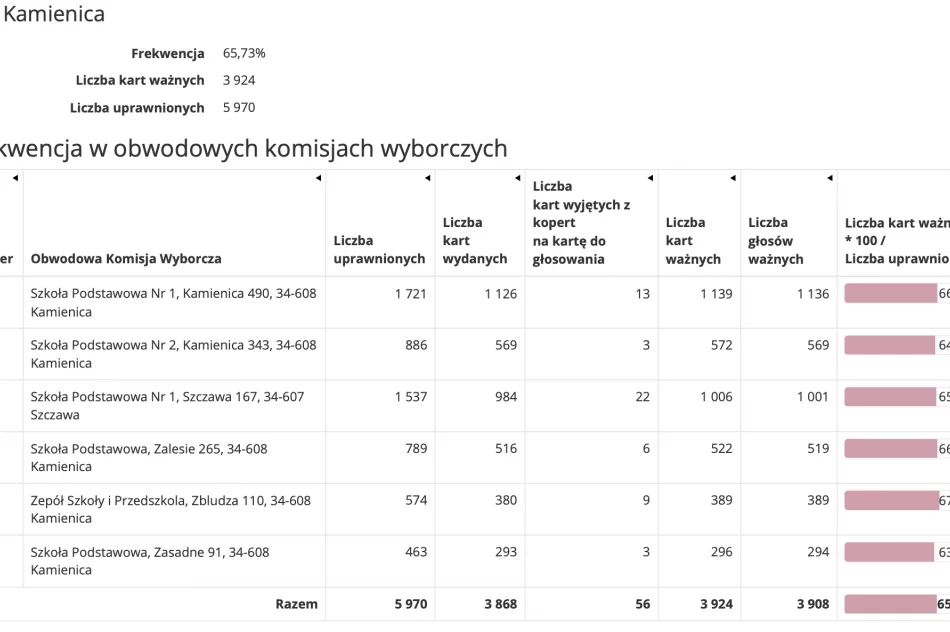The width and height of the screenshot is (950, 632).
Task: Sort the Liczba głosów ważnych column
Action: tap(830, 177)
